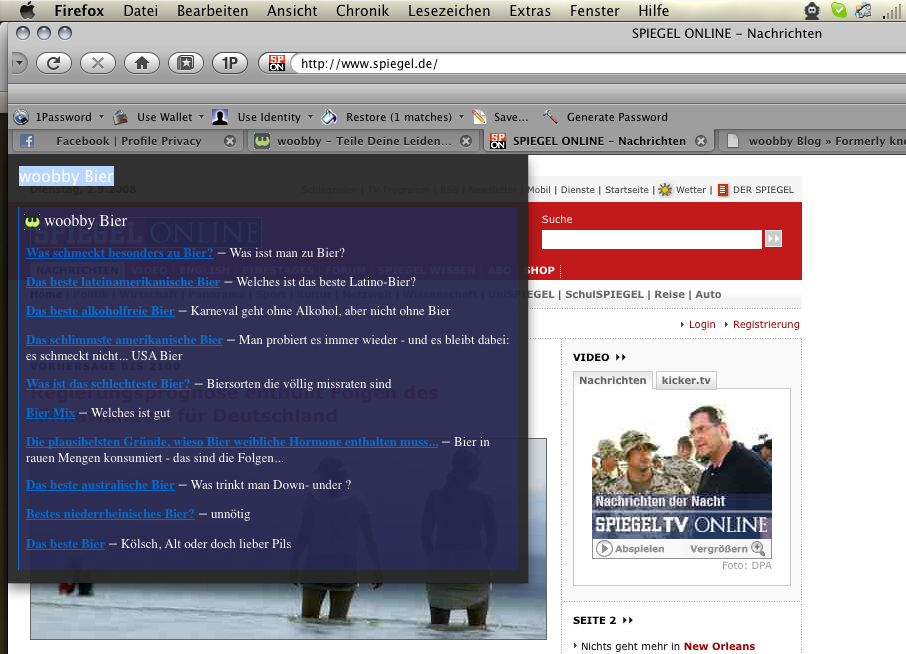Click the Use Wallet icon
The height and width of the screenshot is (654, 906).
point(120,117)
